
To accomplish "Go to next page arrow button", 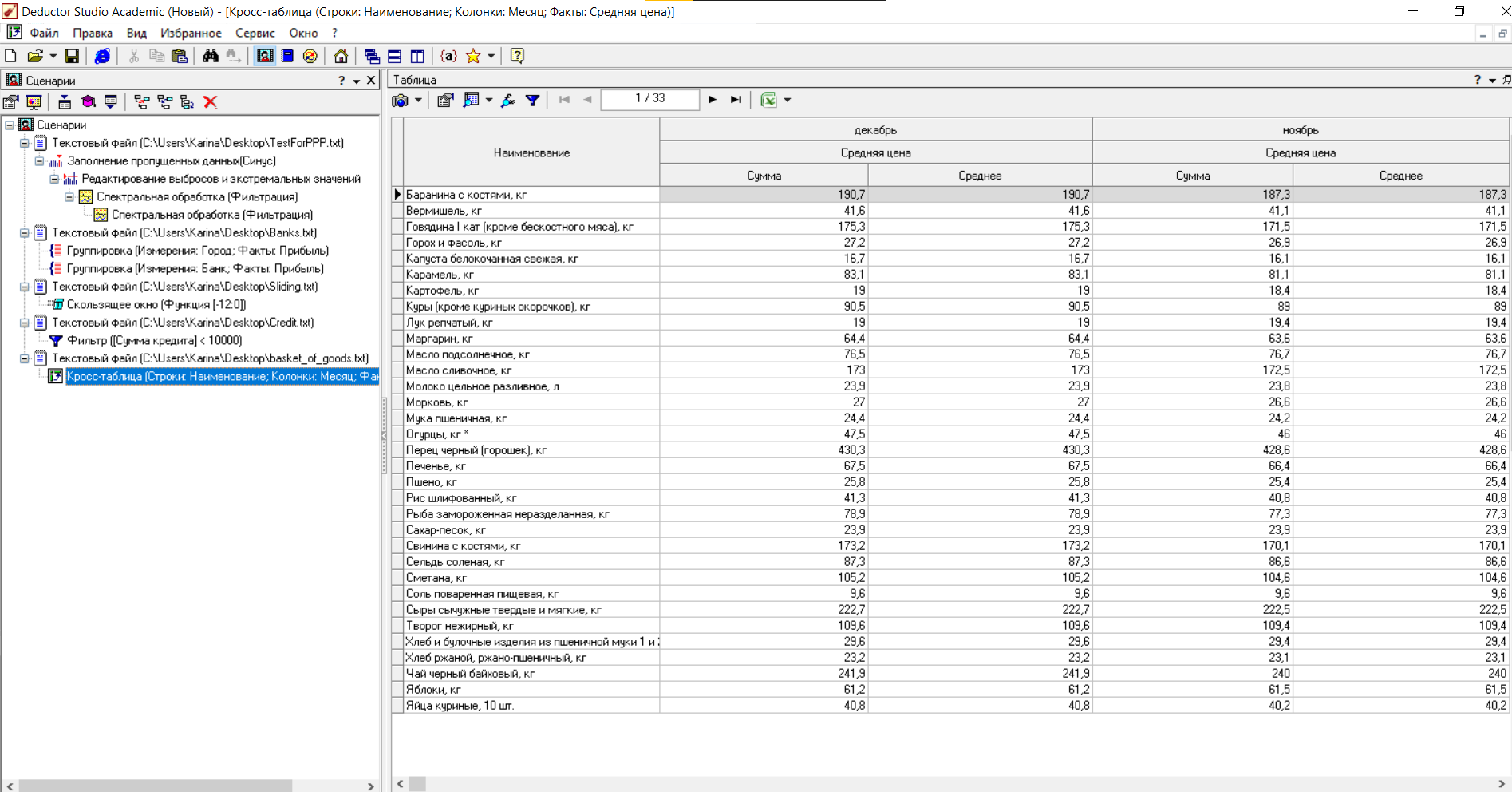I will click(x=713, y=100).
